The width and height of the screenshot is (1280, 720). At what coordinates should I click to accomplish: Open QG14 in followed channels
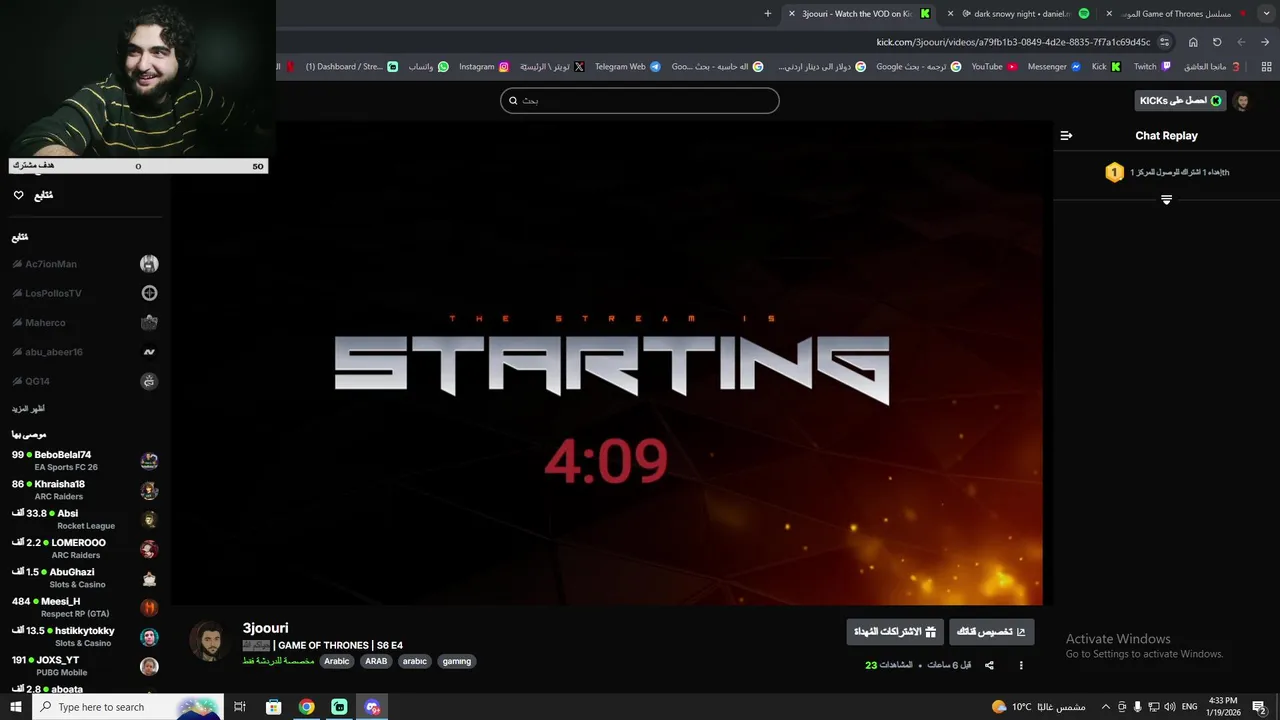click(x=85, y=381)
